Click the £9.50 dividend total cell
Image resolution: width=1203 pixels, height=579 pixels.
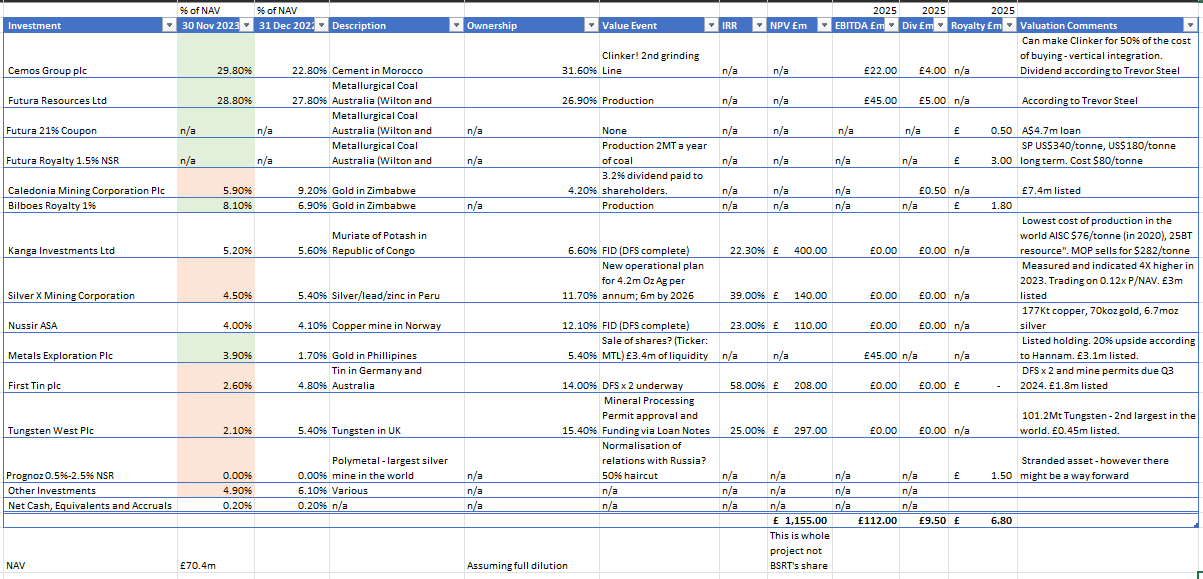(924, 521)
